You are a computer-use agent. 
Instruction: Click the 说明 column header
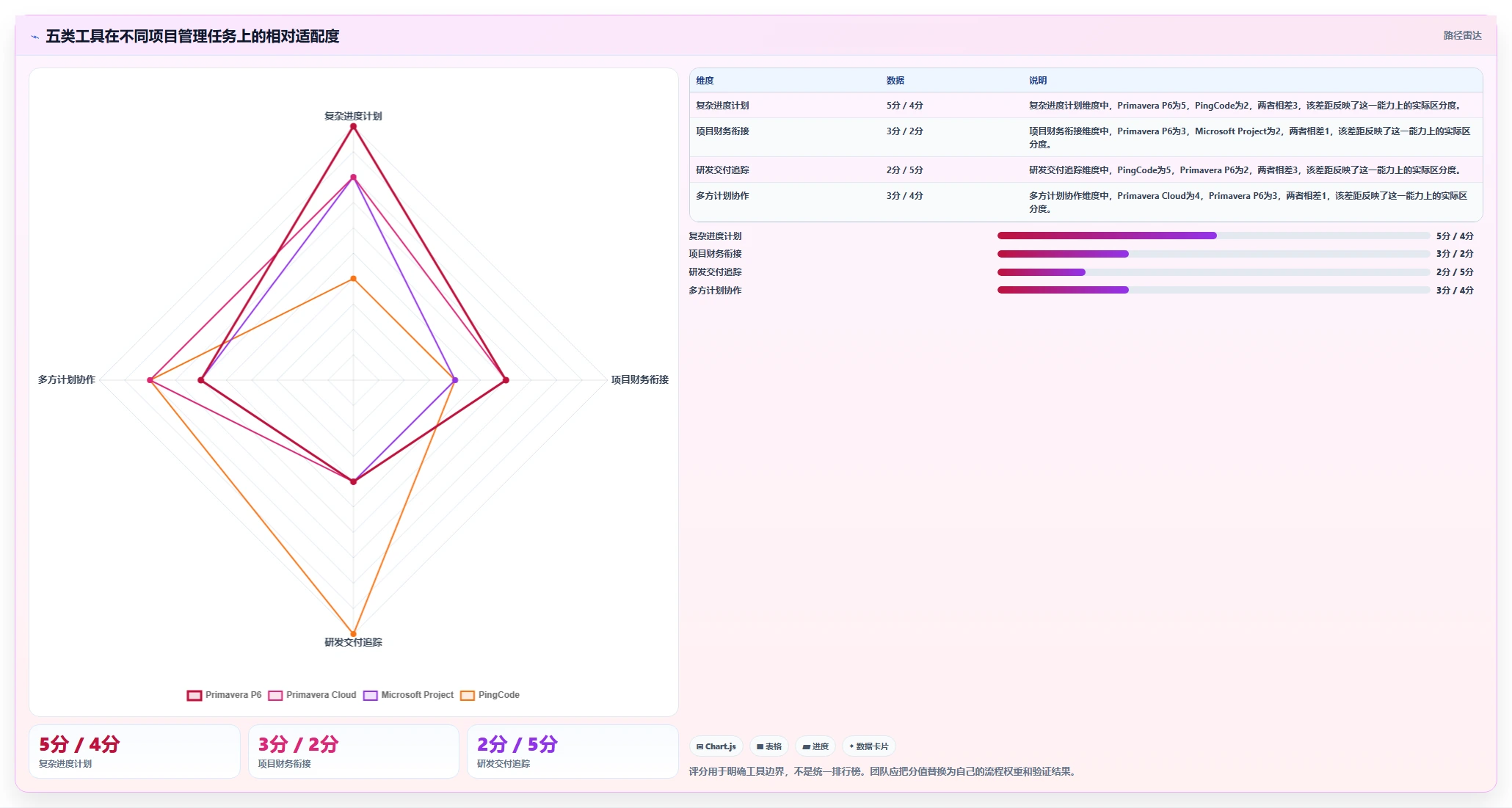1037,81
